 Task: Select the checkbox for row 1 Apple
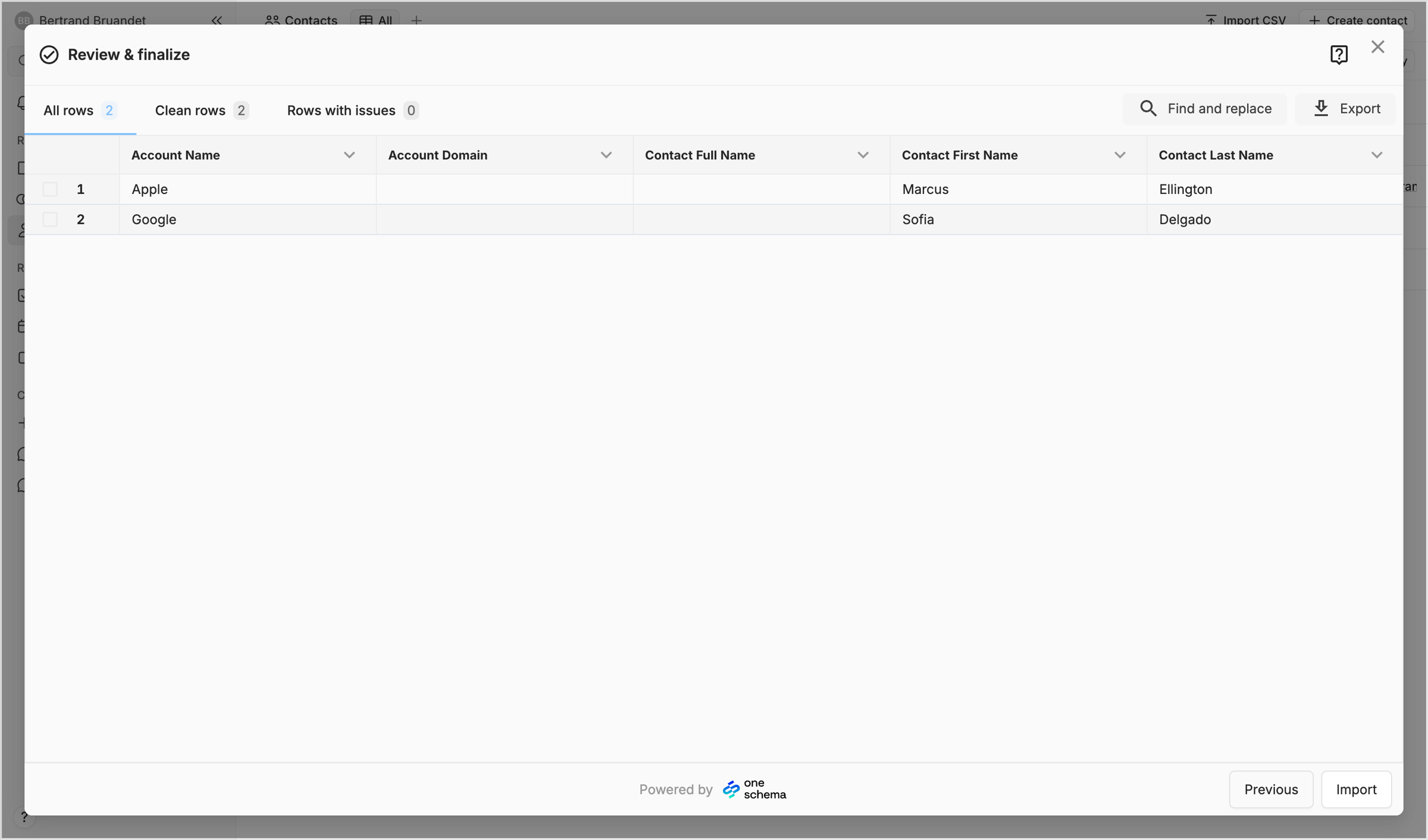[x=50, y=189]
